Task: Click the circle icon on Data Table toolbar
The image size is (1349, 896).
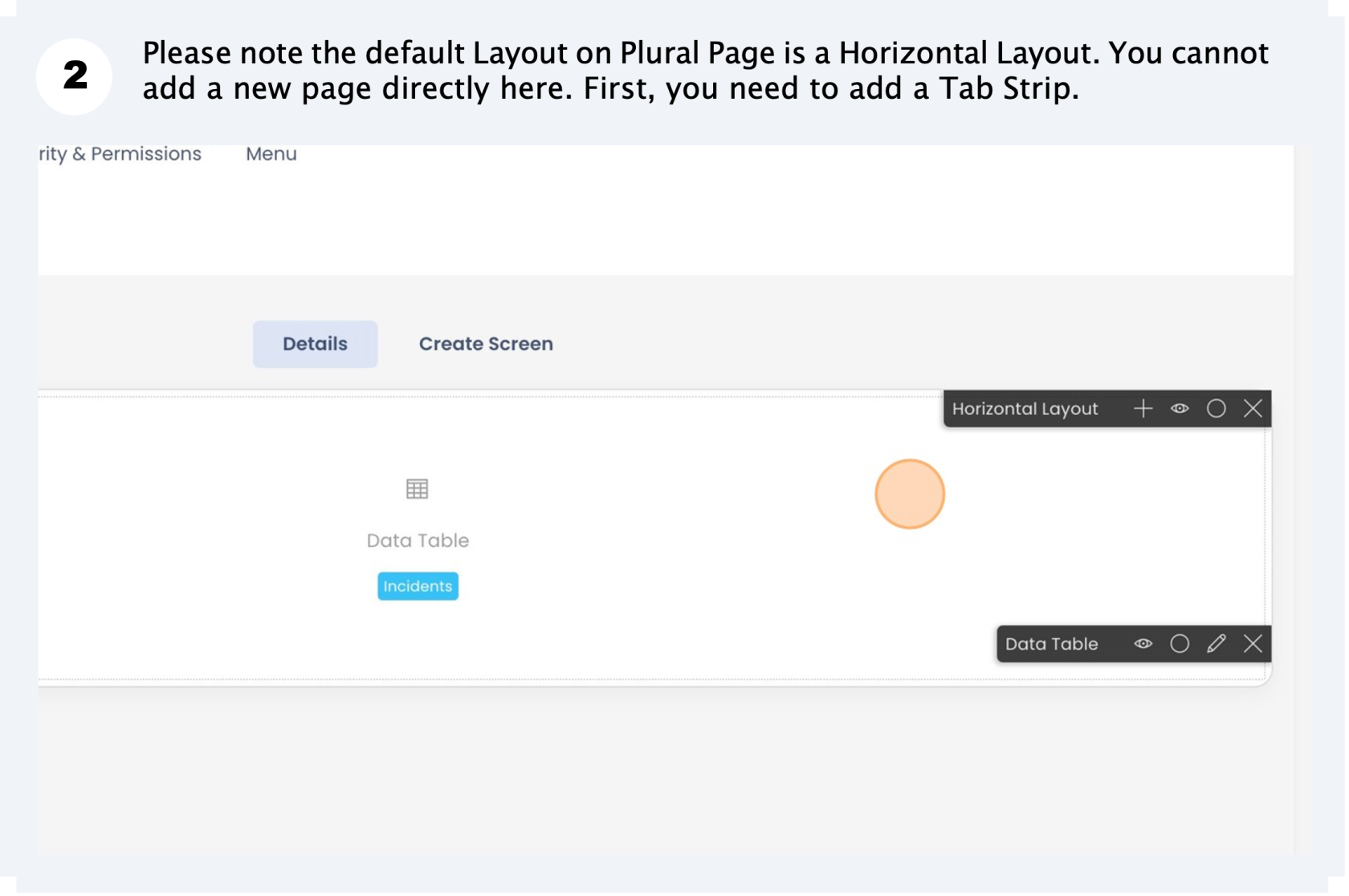Action: pyautogui.click(x=1180, y=644)
